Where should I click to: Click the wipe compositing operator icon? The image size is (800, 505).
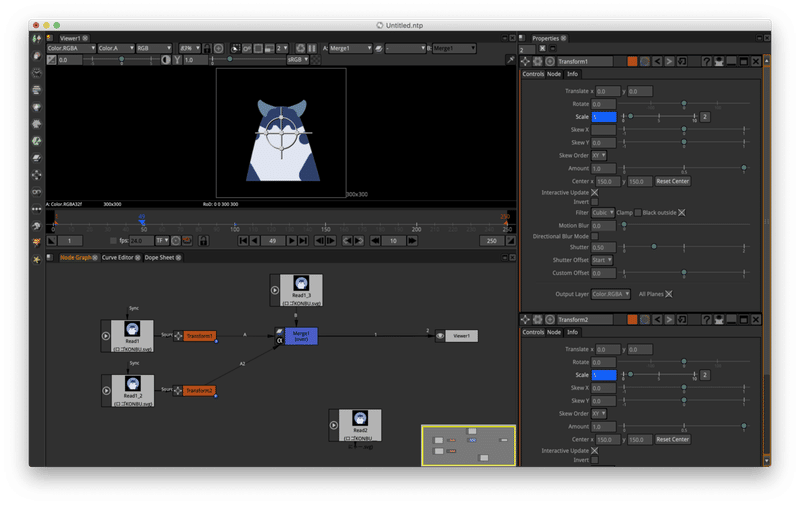coord(379,48)
